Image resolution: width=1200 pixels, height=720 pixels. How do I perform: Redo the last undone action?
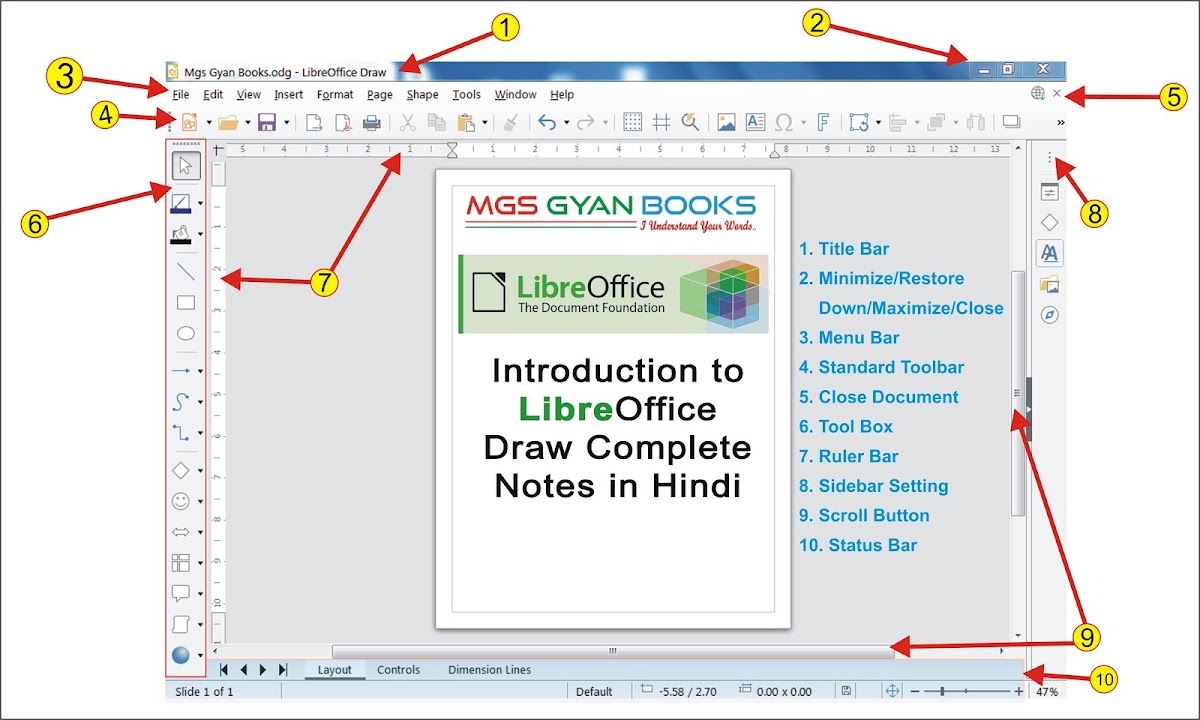[x=587, y=122]
